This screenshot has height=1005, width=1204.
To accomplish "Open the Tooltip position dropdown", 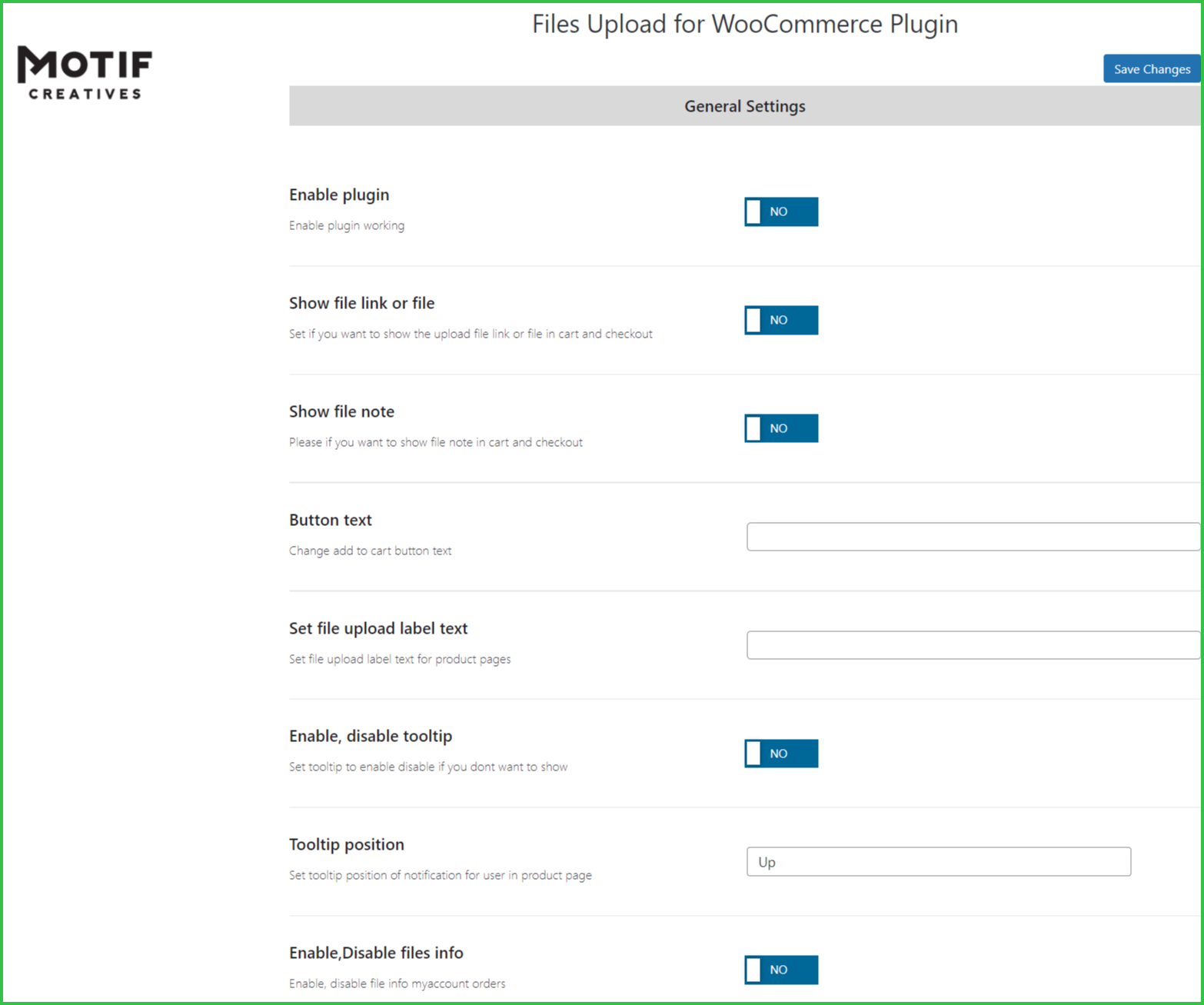I will [x=939, y=862].
